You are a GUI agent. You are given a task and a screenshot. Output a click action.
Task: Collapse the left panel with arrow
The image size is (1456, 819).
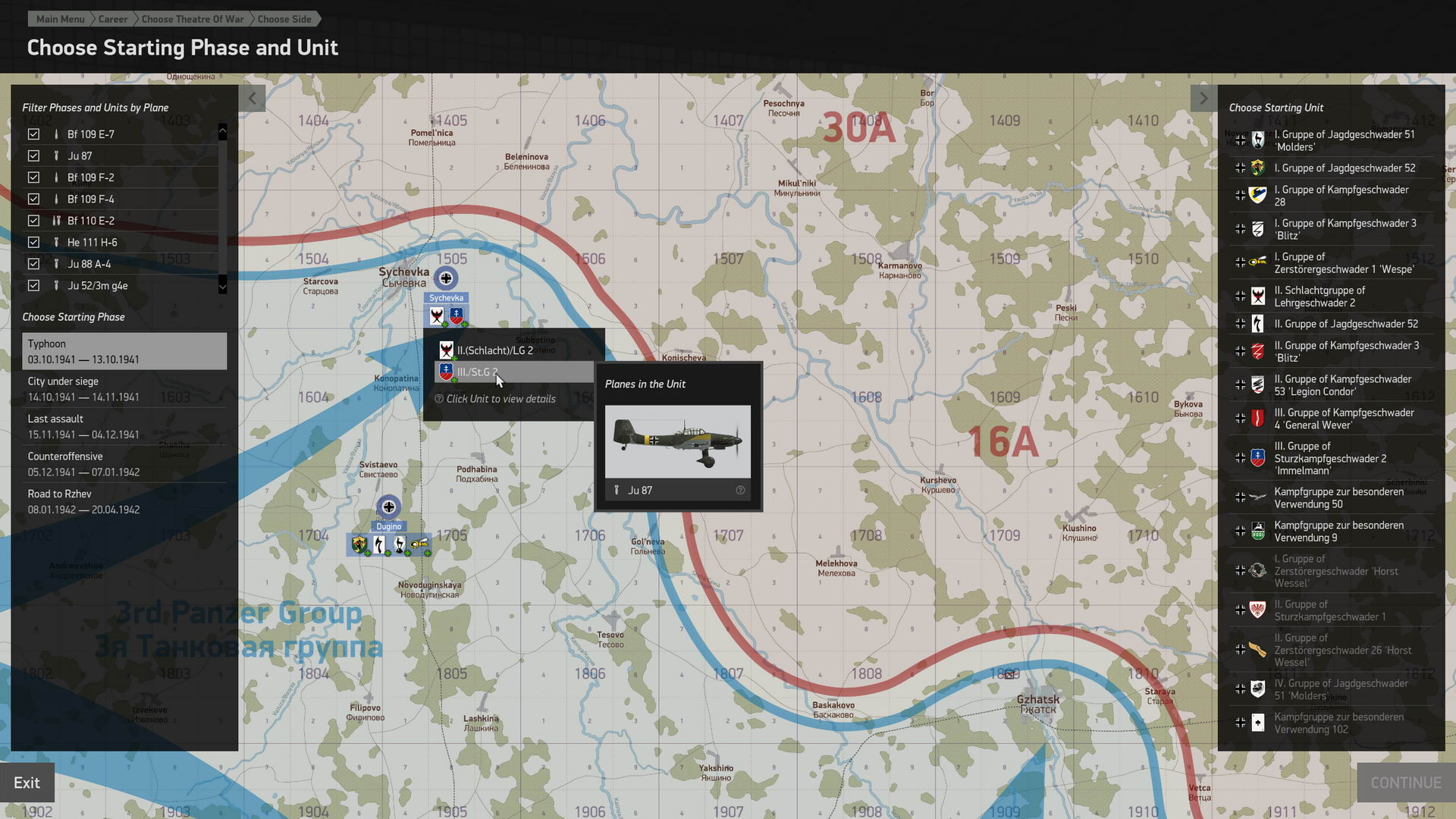pyautogui.click(x=253, y=98)
